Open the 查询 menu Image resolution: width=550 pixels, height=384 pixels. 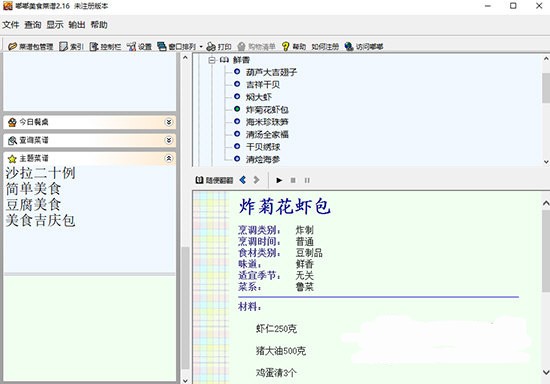33,25
